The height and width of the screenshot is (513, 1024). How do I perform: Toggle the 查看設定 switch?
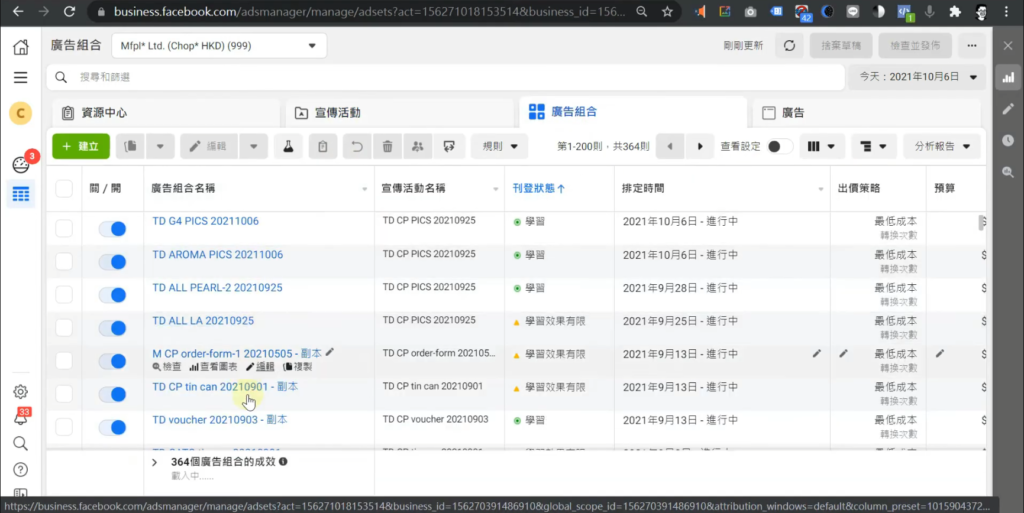pos(779,147)
